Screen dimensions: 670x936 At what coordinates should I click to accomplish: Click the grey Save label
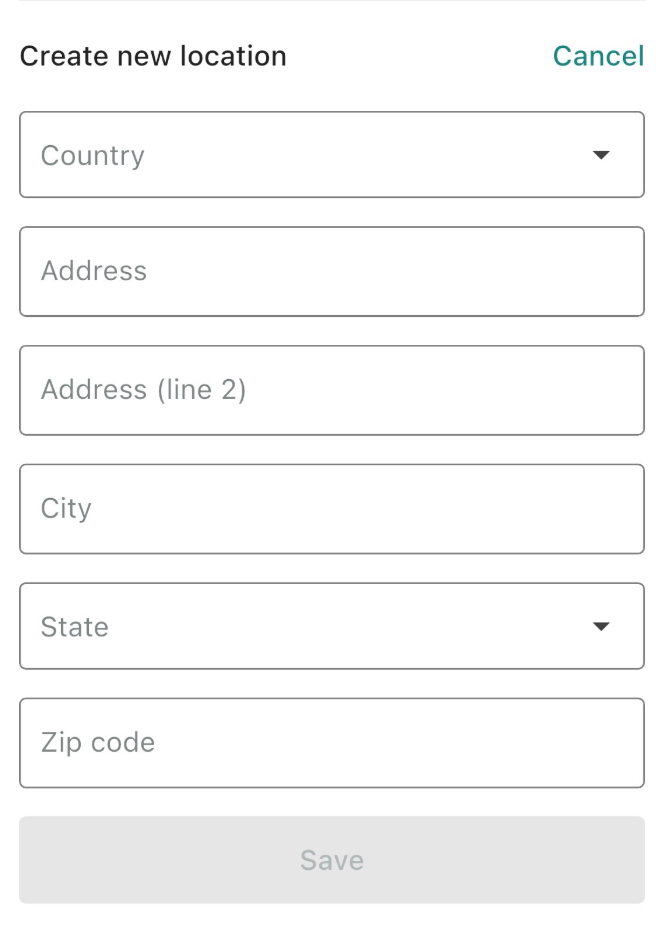[x=331, y=860]
